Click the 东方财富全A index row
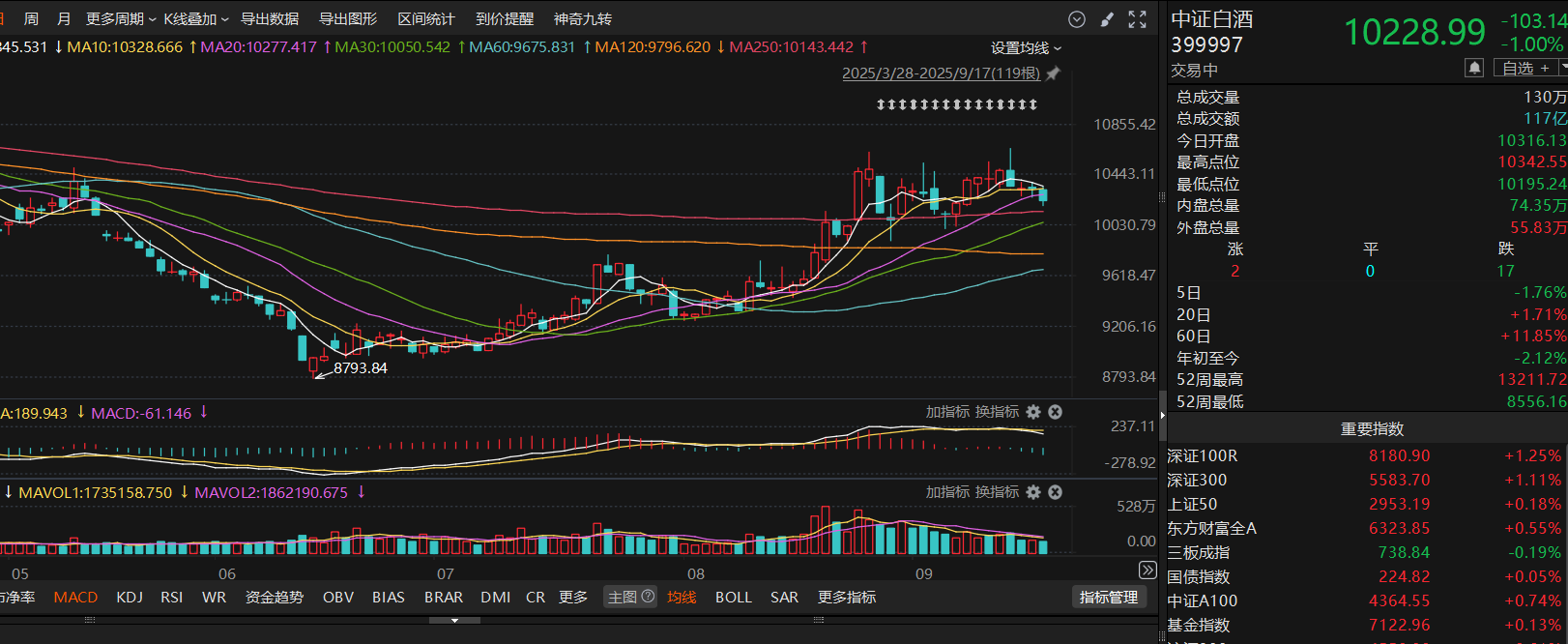The width and height of the screenshot is (1568, 644). point(1367,528)
